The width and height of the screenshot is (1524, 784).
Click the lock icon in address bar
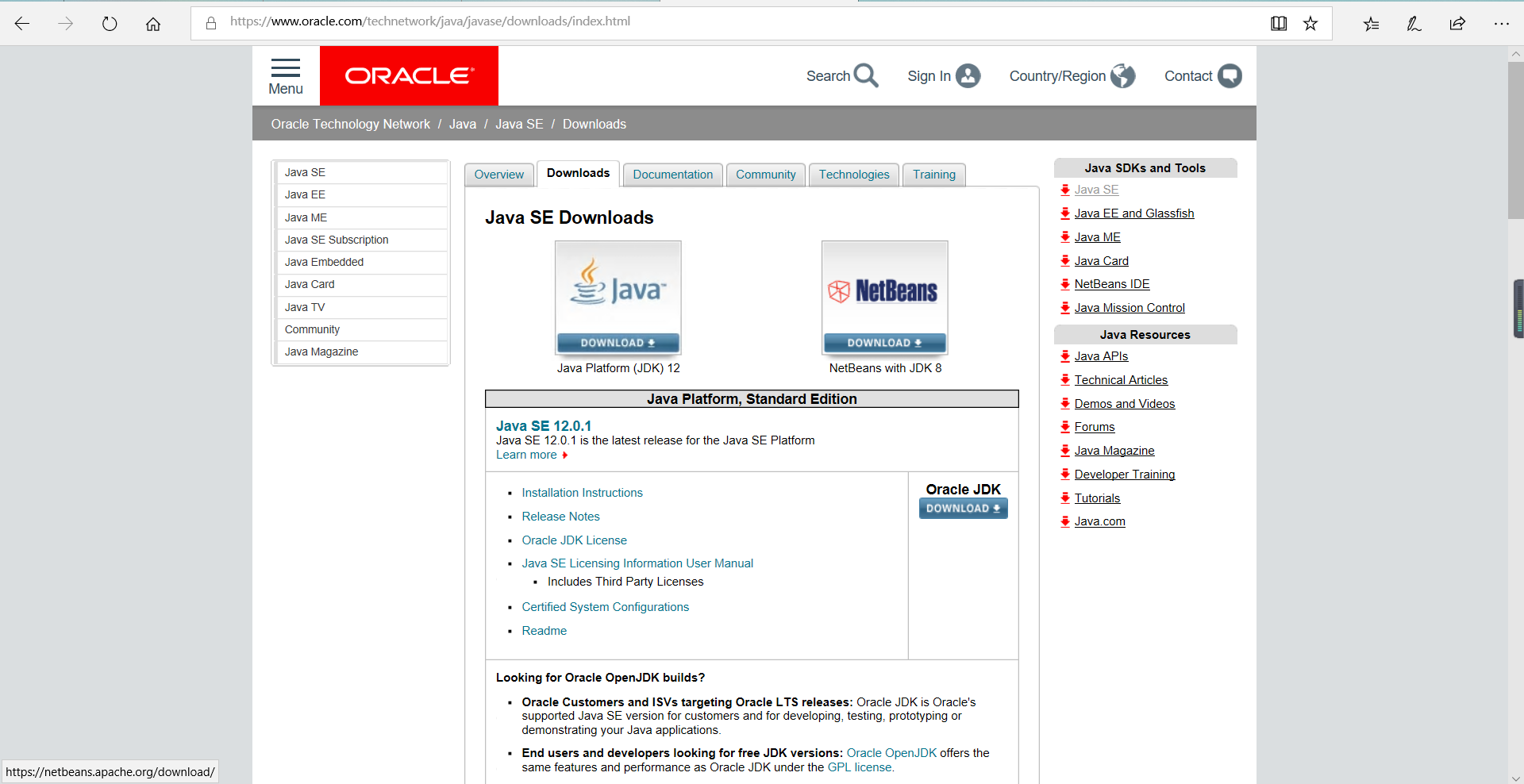(211, 23)
